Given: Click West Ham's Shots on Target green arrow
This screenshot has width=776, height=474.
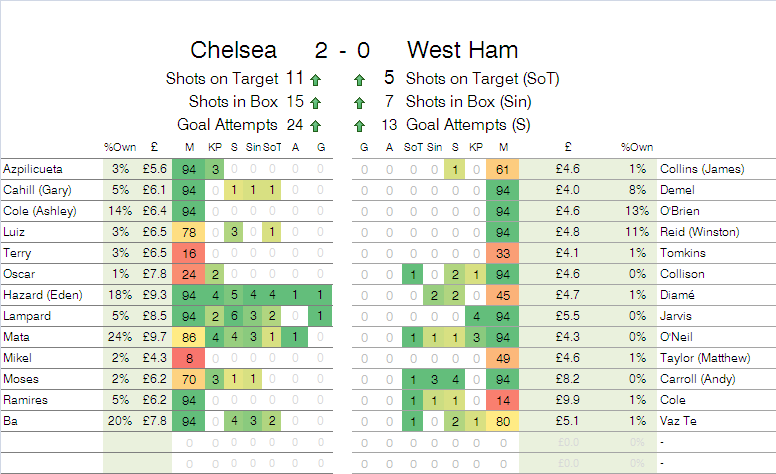Looking at the screenshot, I should tap(359, 79).
